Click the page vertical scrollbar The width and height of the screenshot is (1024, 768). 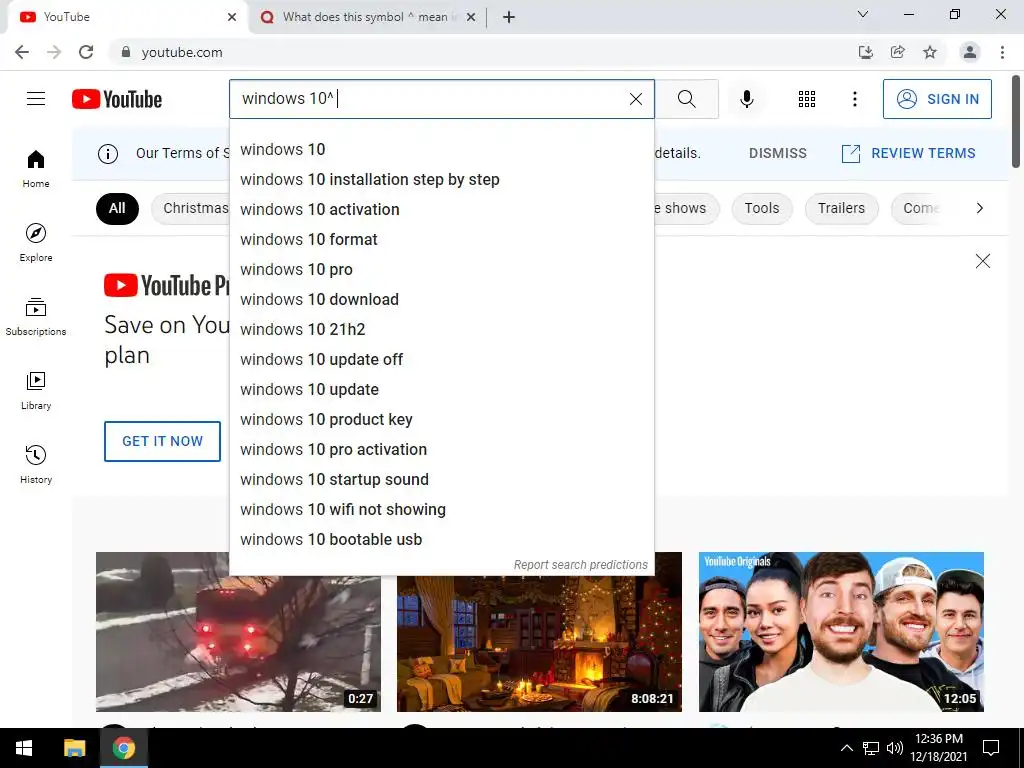1016,122
